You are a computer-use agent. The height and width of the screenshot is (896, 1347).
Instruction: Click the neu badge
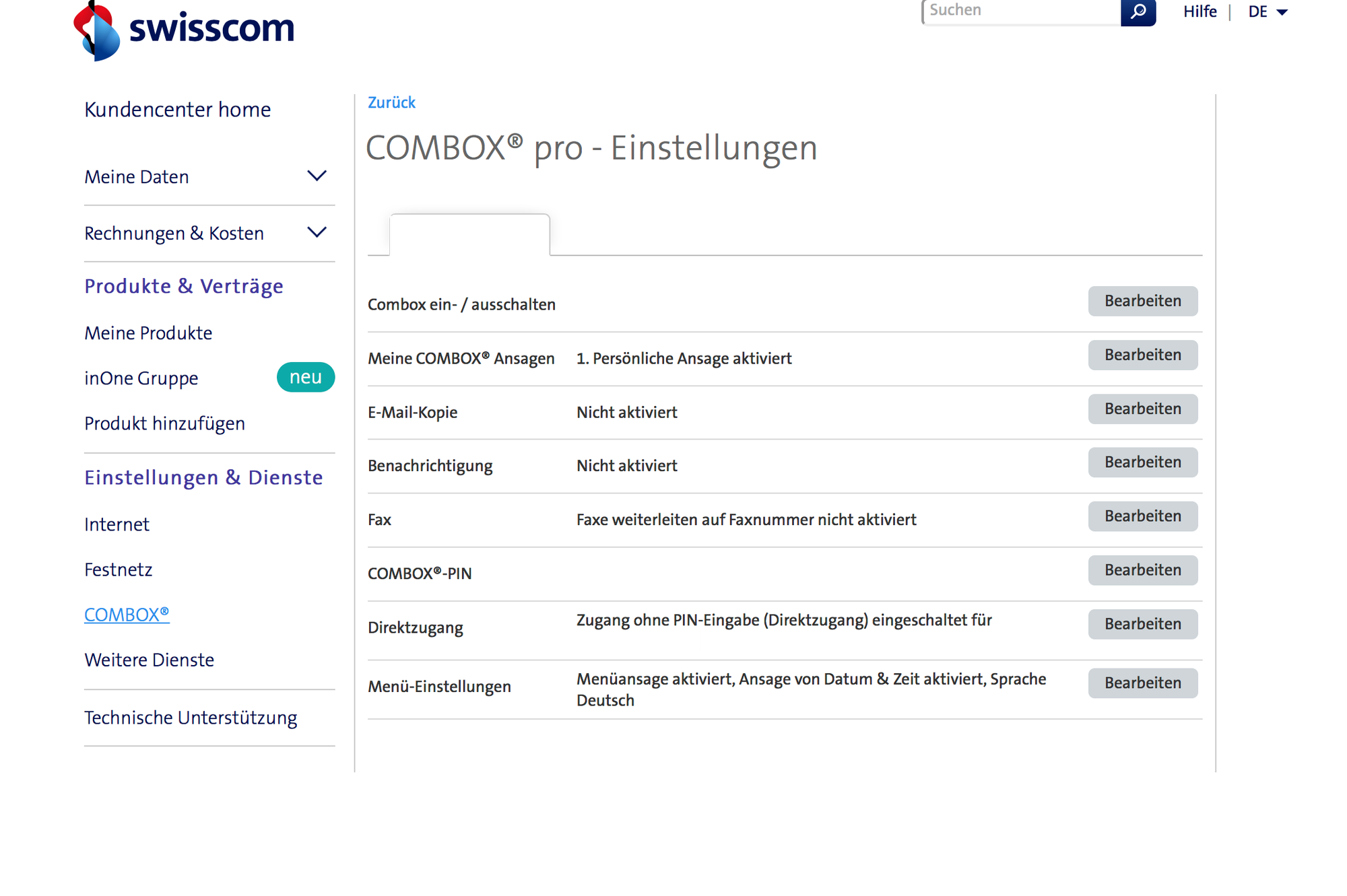tap(305, 377)
